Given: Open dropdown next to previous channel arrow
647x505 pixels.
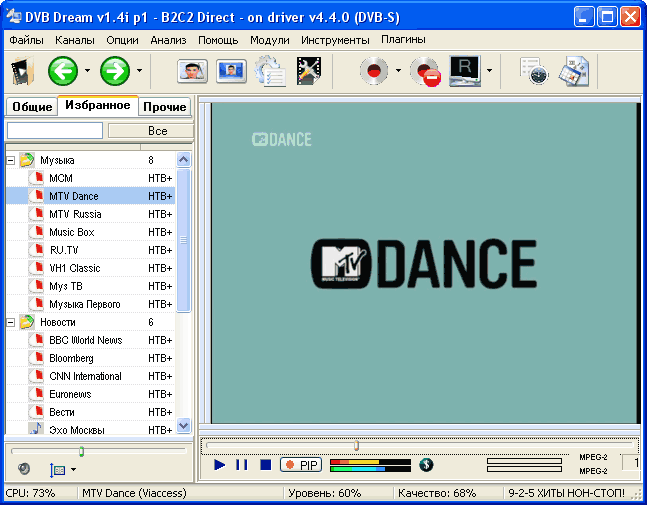Looking at the screenshot, I should tap(87, 71).
